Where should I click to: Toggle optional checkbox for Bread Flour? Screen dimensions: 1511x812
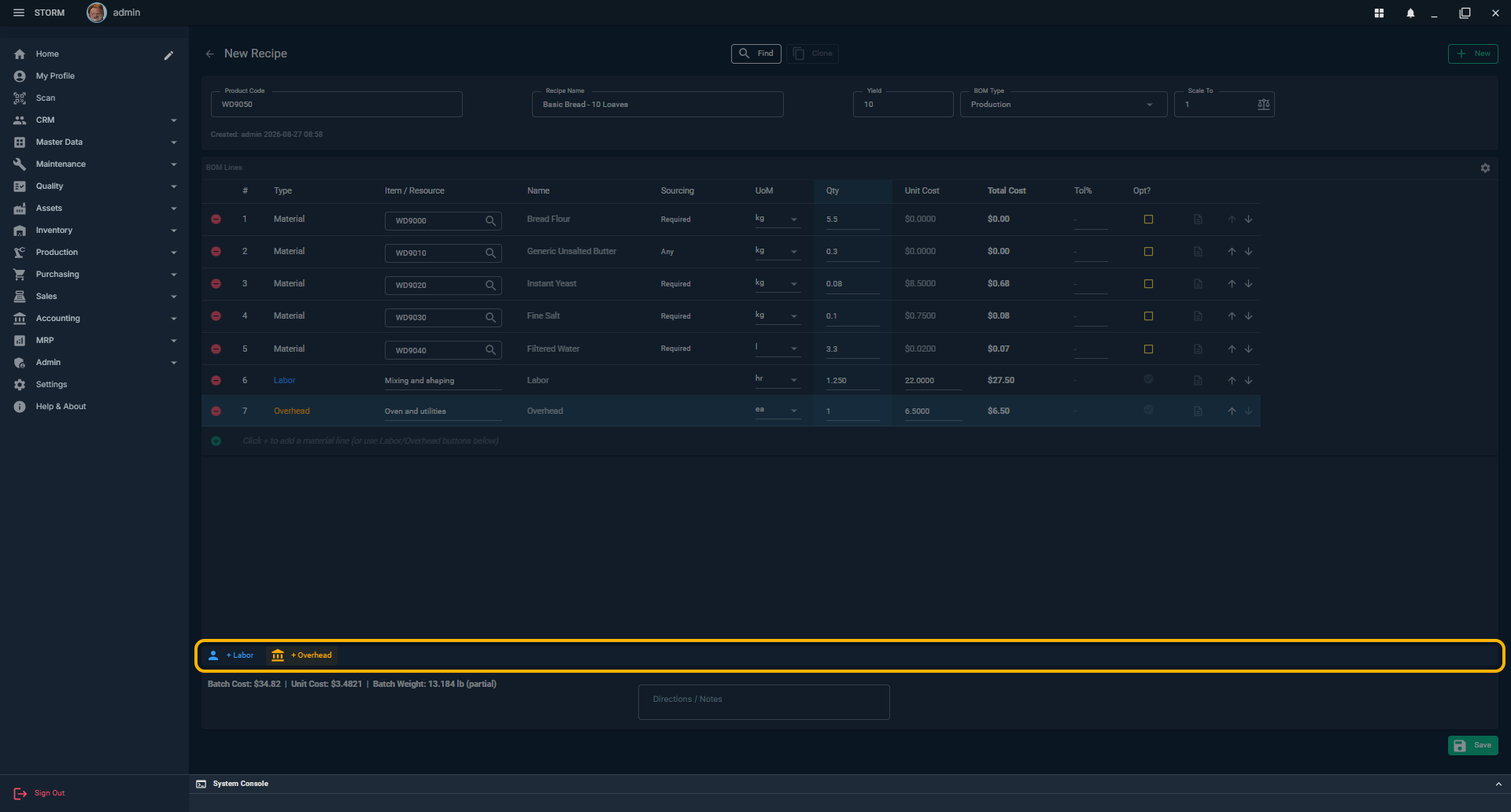click(x=1148, y=220)
